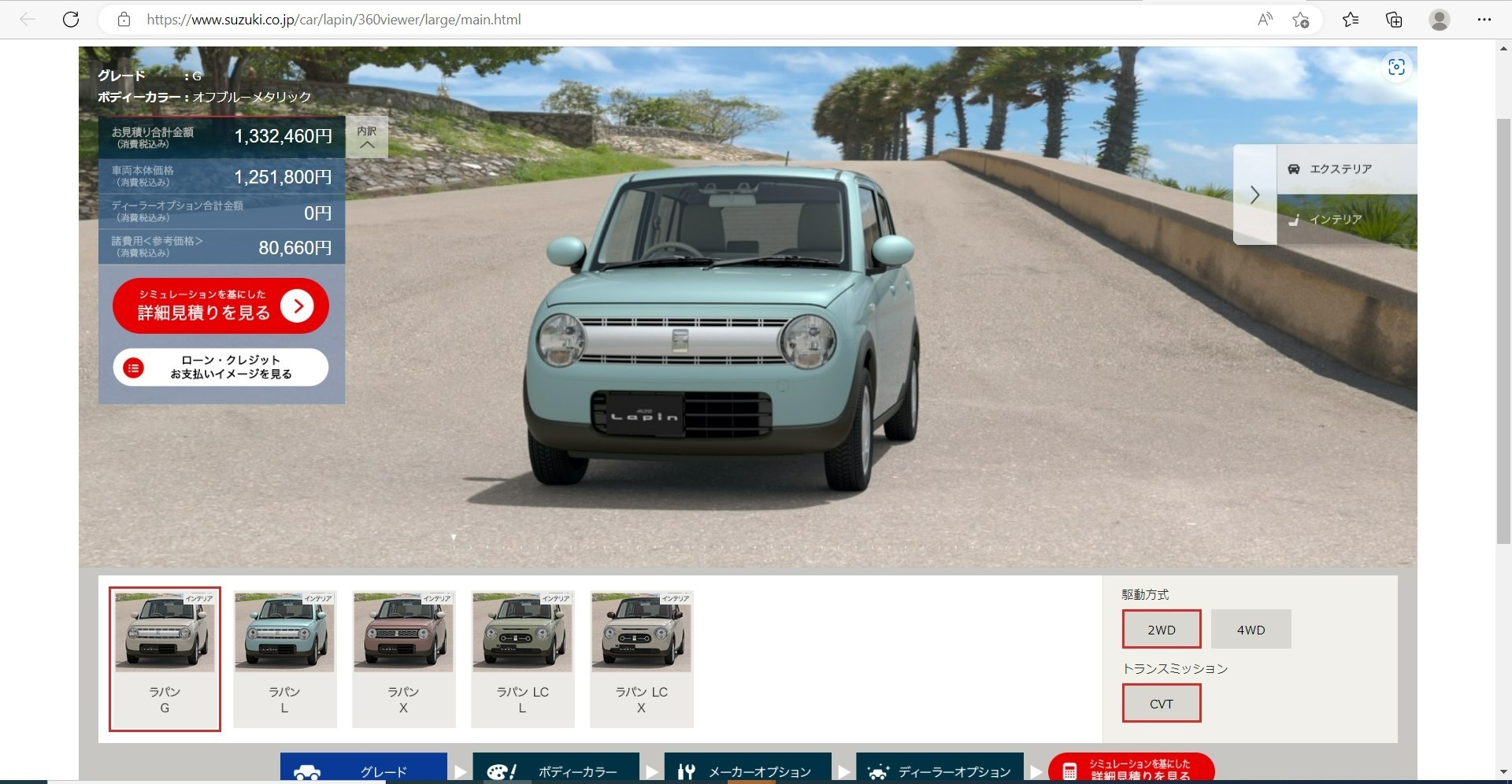
Task: Click sparkle car icon on ディーラーオプション tab
Action: coord(878,772)
